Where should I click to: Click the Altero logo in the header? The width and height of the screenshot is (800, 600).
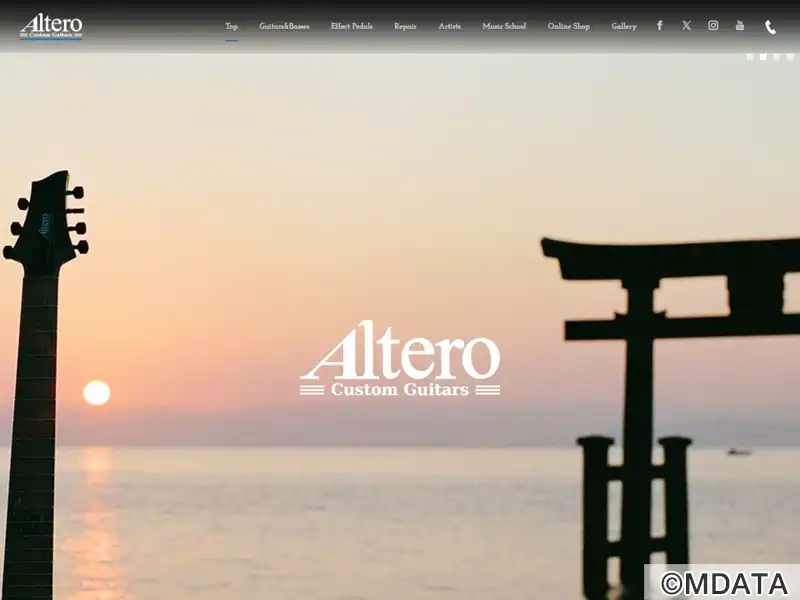(51, 27)
